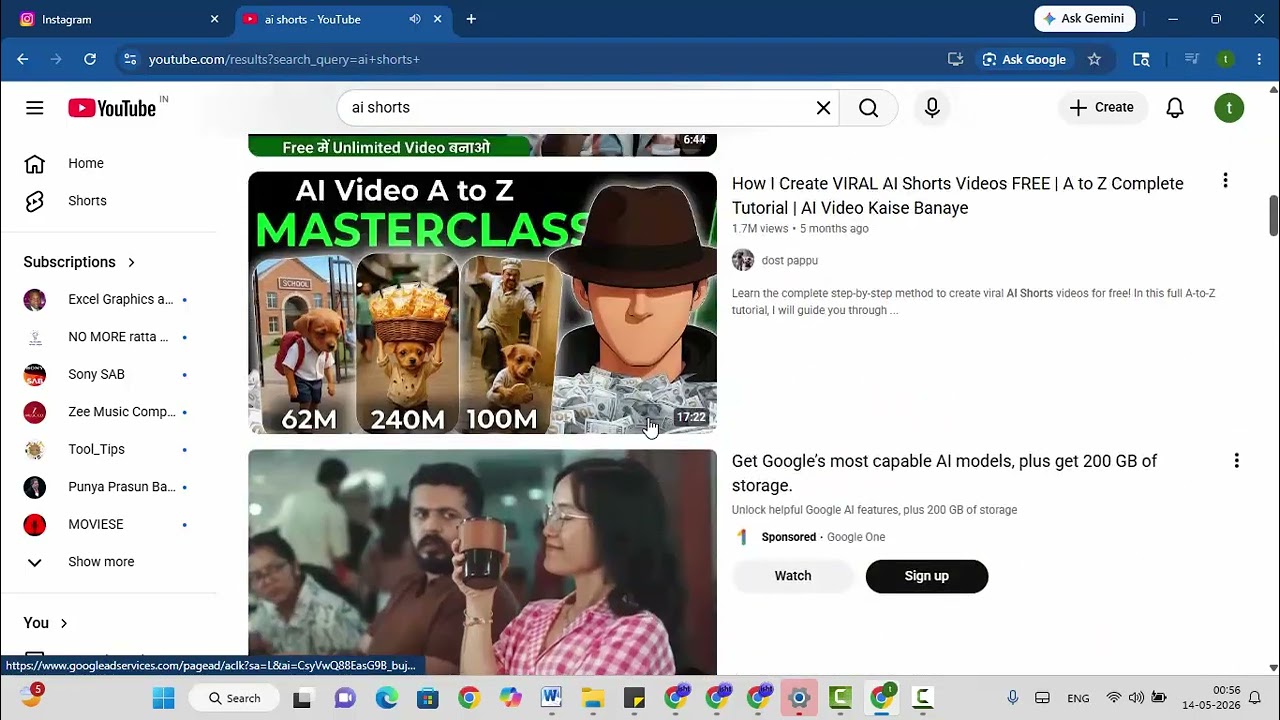Open the Chrome profile avatar

(1226, 59)
